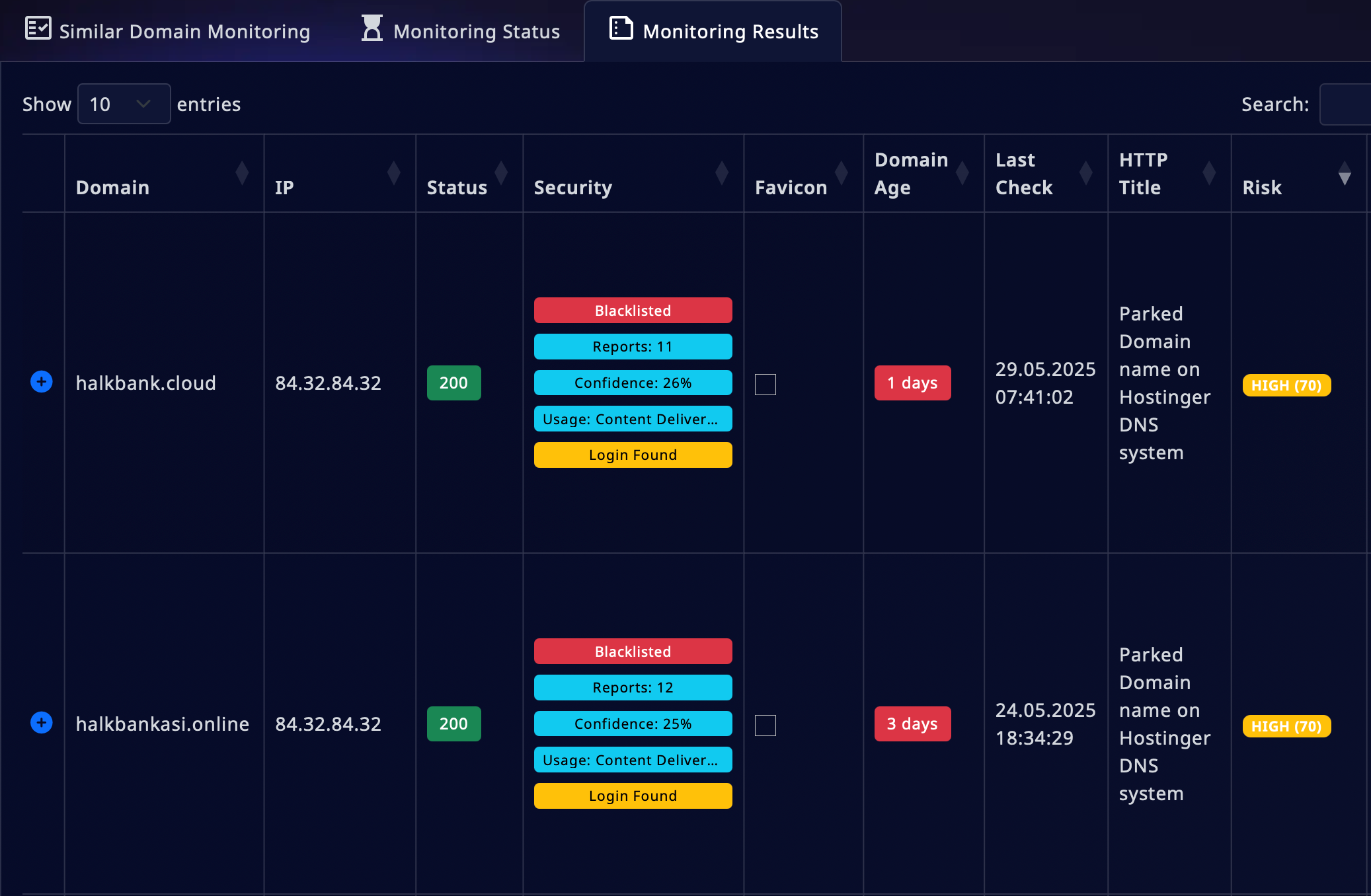The height and width of the screenshot is (896, 1371).
Task: Sort table by Risk column
Action: (1298, 174)
